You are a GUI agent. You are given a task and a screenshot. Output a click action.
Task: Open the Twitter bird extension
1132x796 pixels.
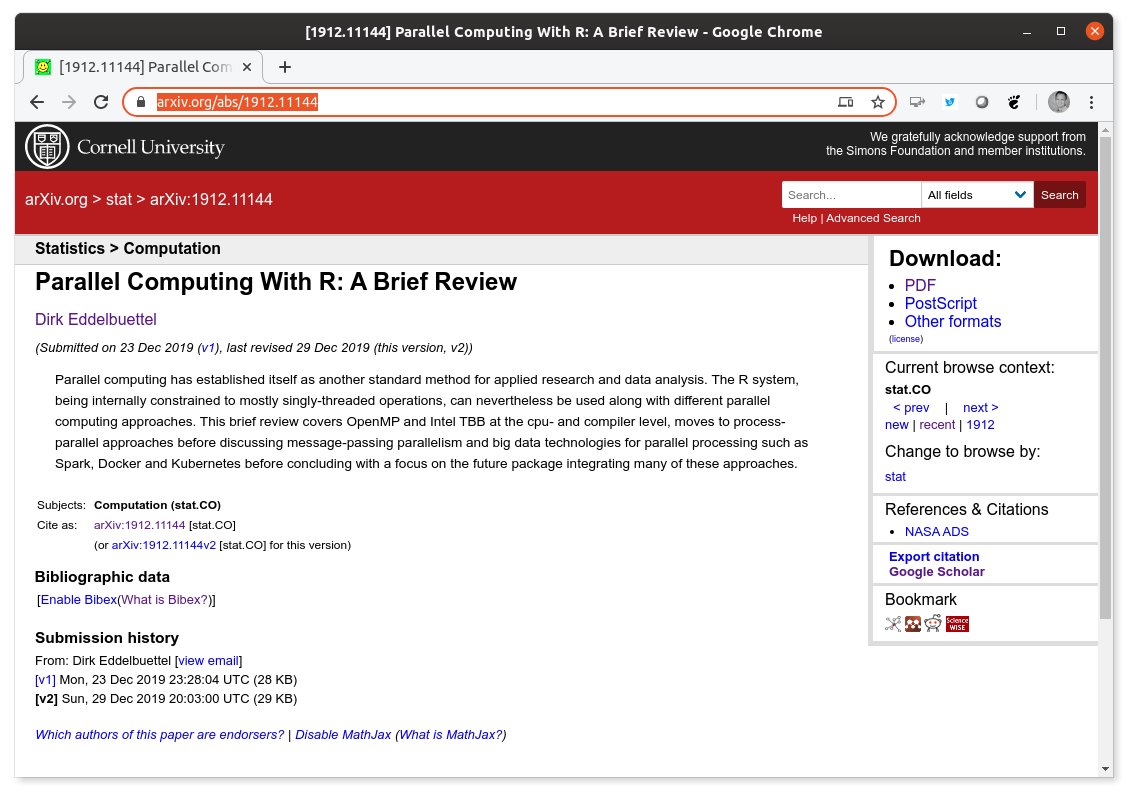click(949, 102)
